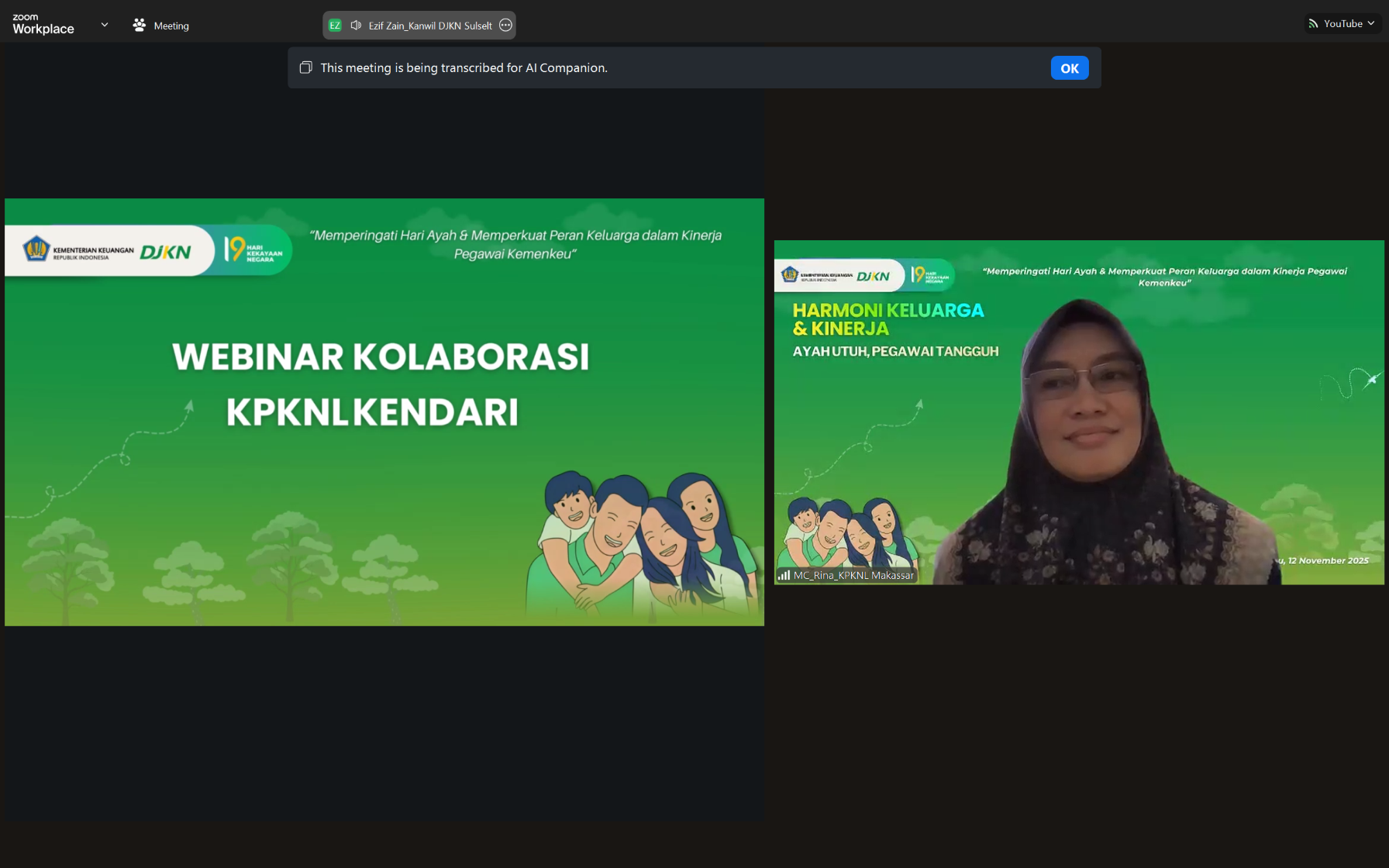
Task: Click the YouTube live streaming label
Action: 1342,24
